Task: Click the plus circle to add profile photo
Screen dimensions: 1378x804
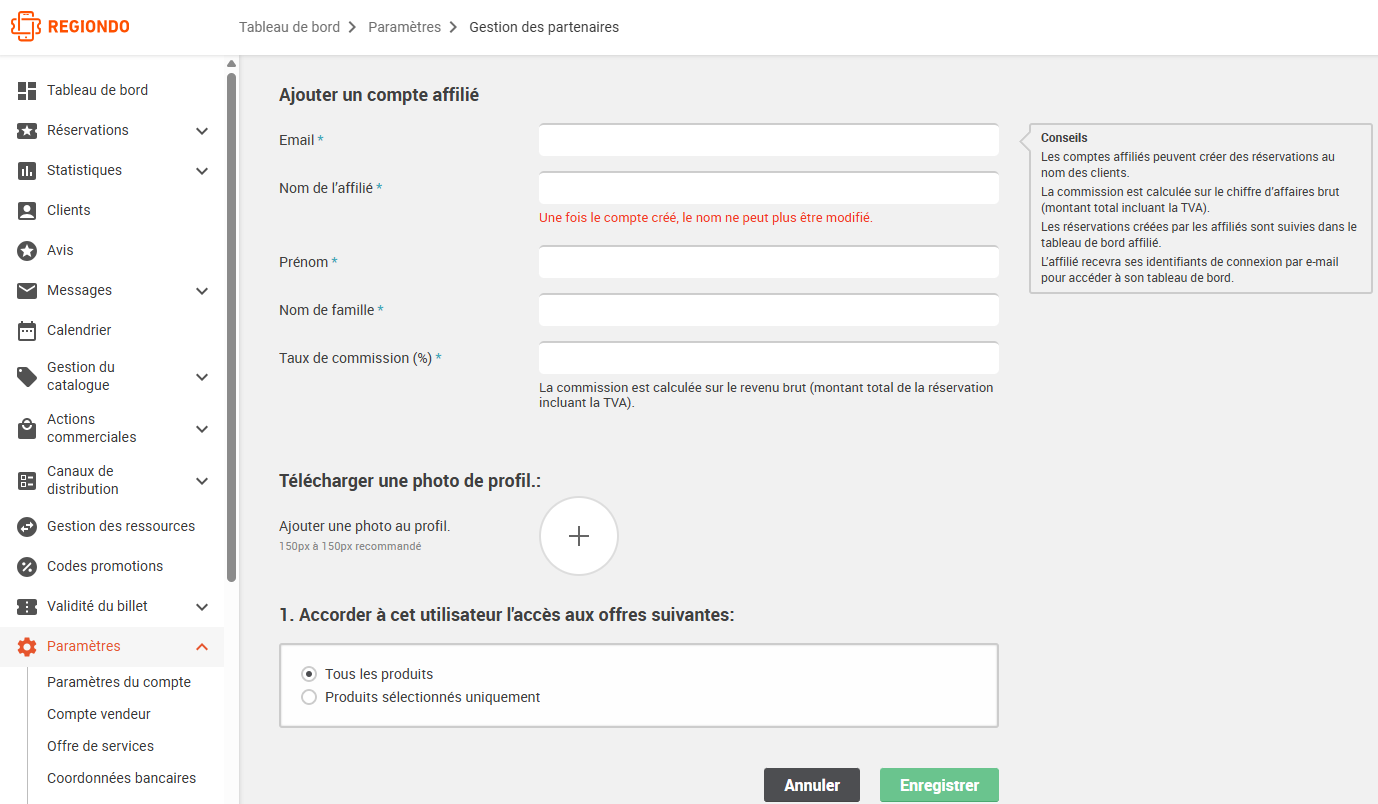Action: [x=579, y=536]
